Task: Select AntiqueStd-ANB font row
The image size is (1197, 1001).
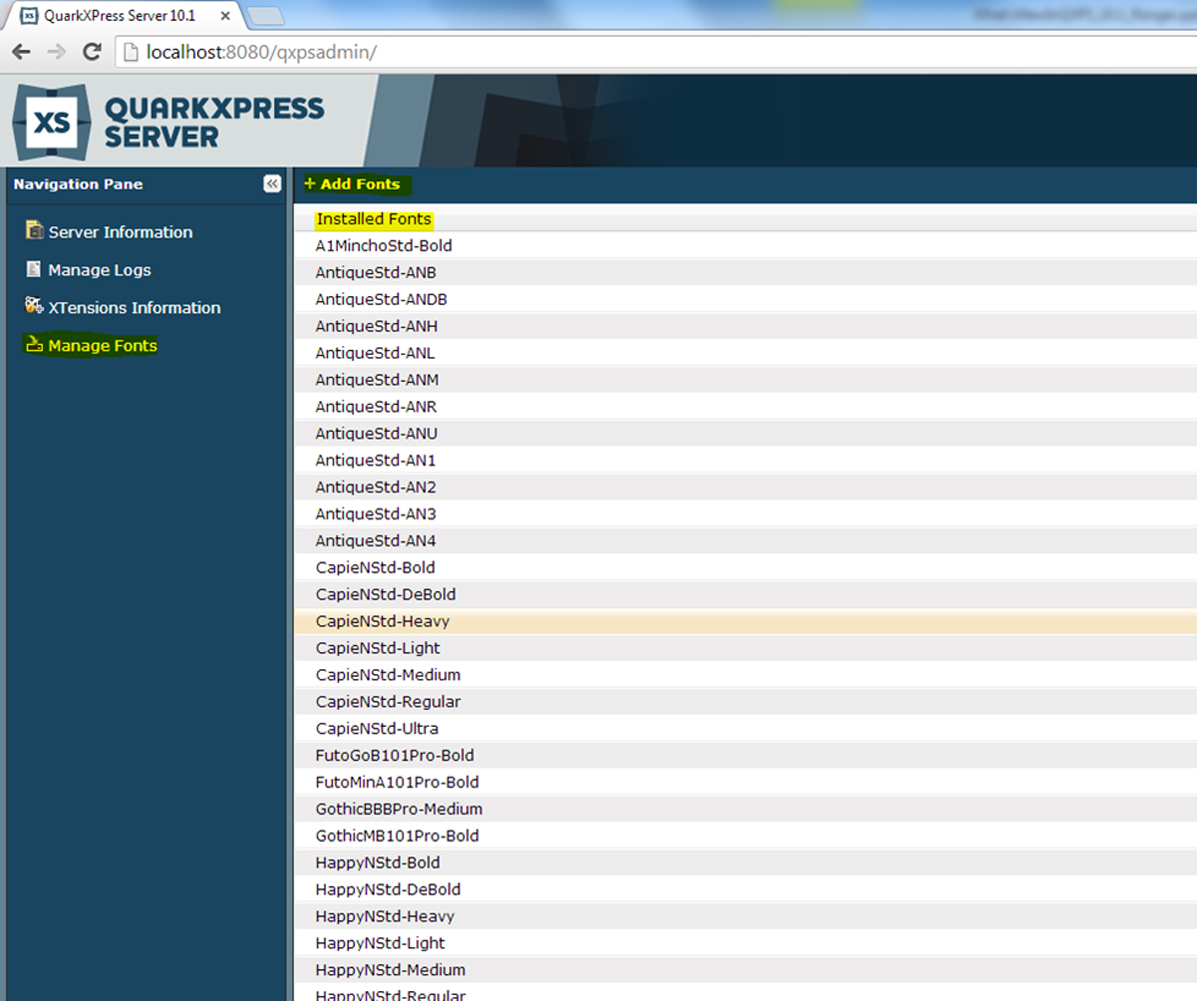Action: click(x=746, y=273)
